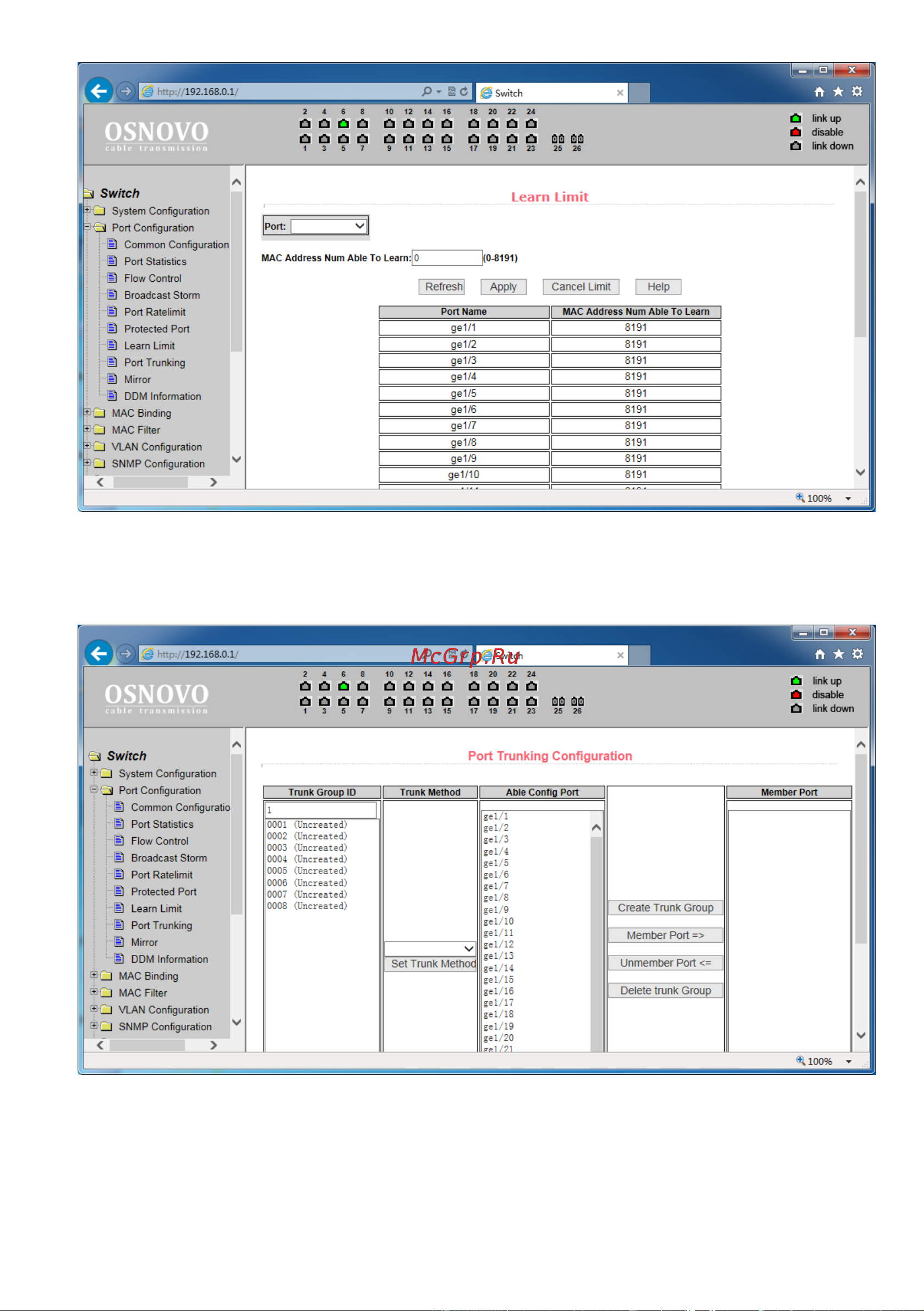This screenshot has width=924, height=1311.
Task: Open the Port dropdown on Learn Limit page
Action: coord(329,226)
